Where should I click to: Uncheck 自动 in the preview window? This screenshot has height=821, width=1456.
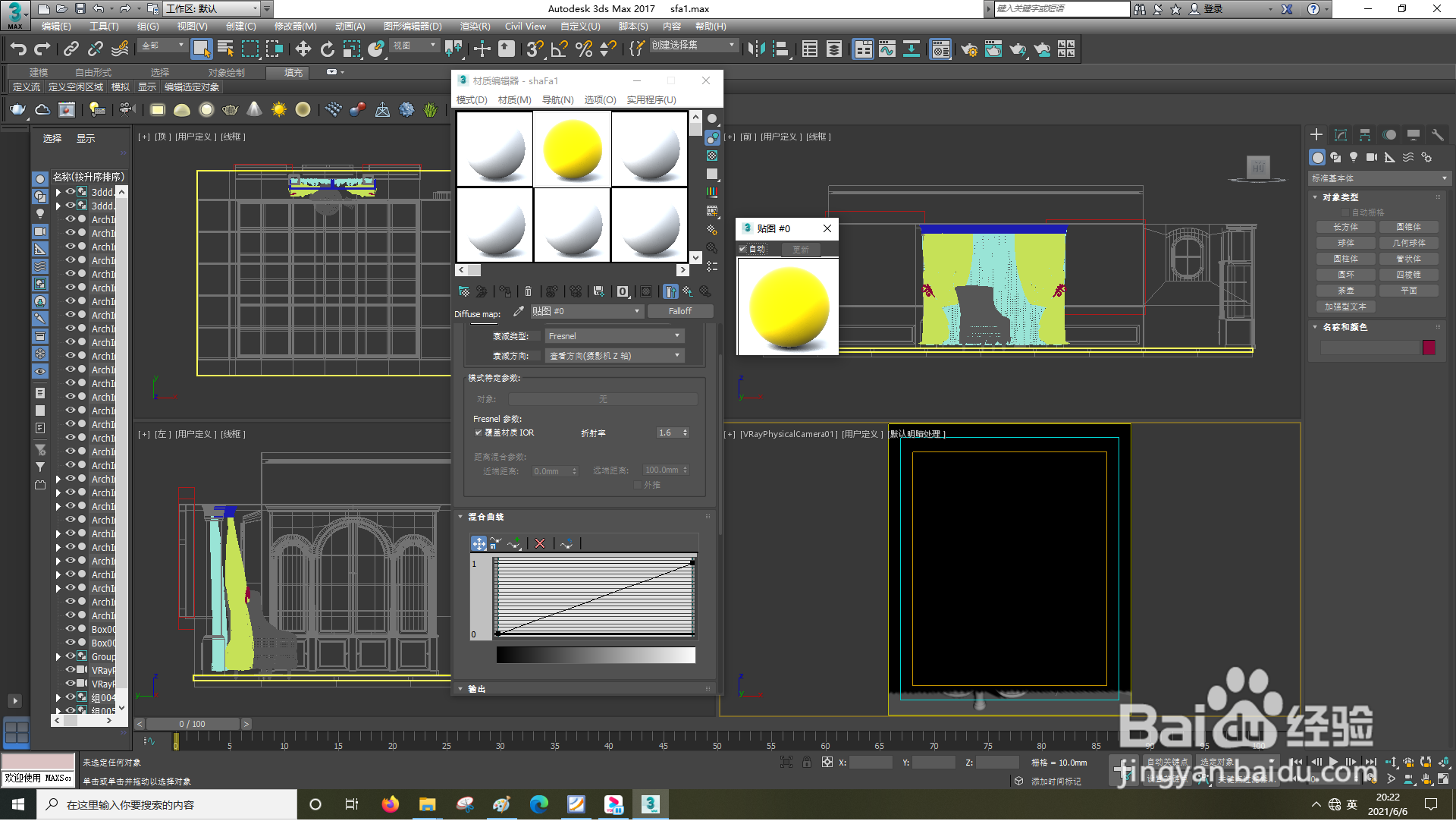(x=742, y=249)
